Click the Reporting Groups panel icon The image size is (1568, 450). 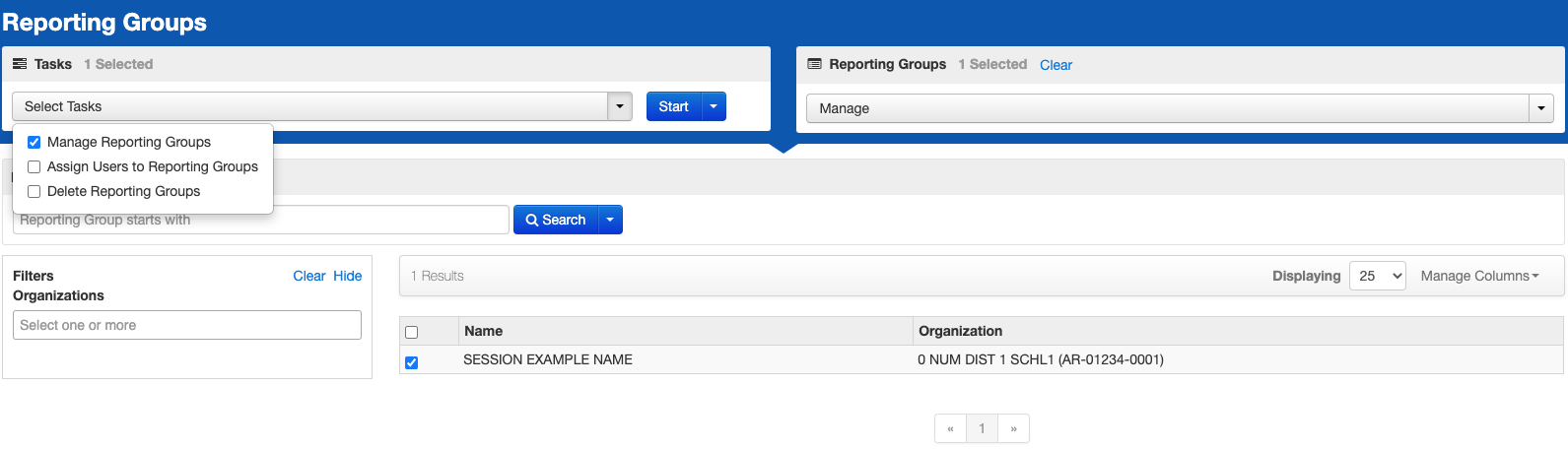click(x=814, y=64)
